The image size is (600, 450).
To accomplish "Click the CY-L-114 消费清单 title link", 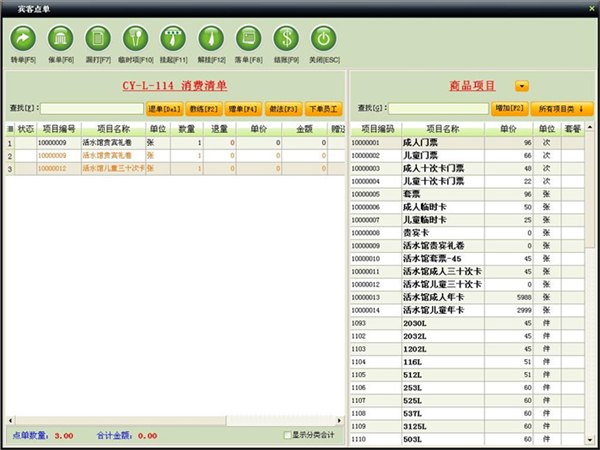I will click(175, 86).
